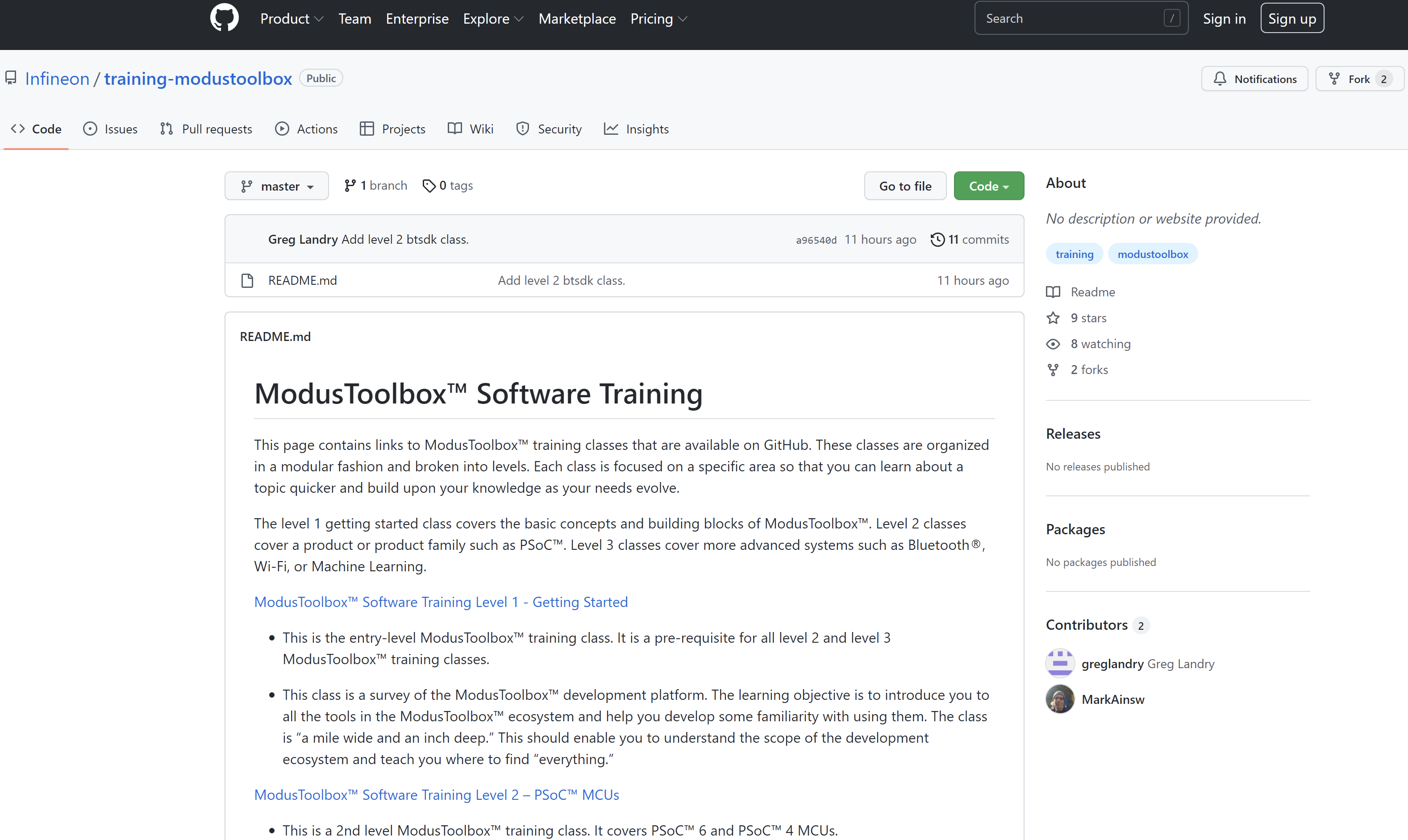Click the Code tab icon
This screenshot has width=1408, height=840.
click(x=18, y=128)
